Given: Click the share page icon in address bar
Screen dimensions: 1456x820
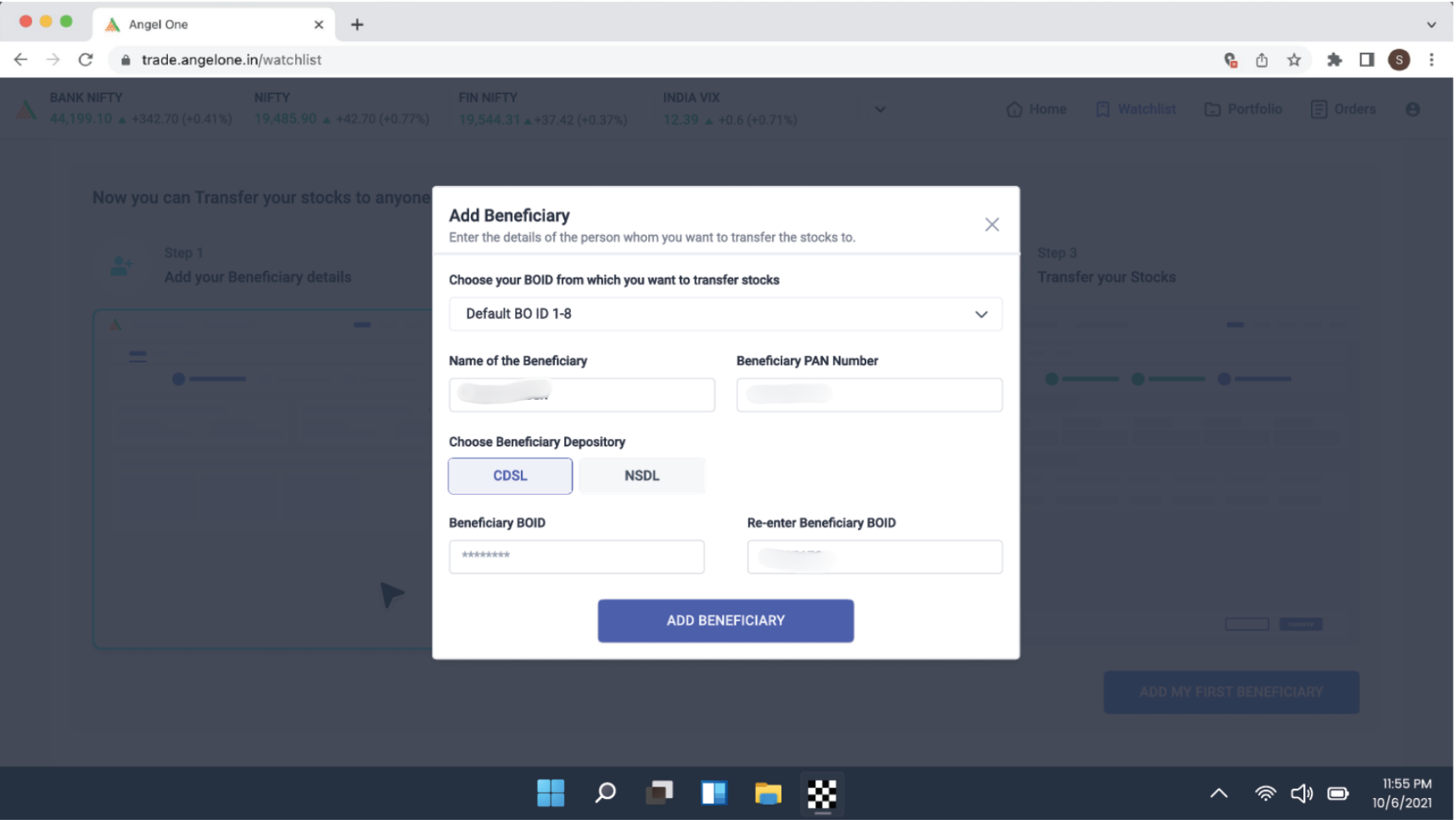Looking at the screenshot, I should (x=1262, y=59).
